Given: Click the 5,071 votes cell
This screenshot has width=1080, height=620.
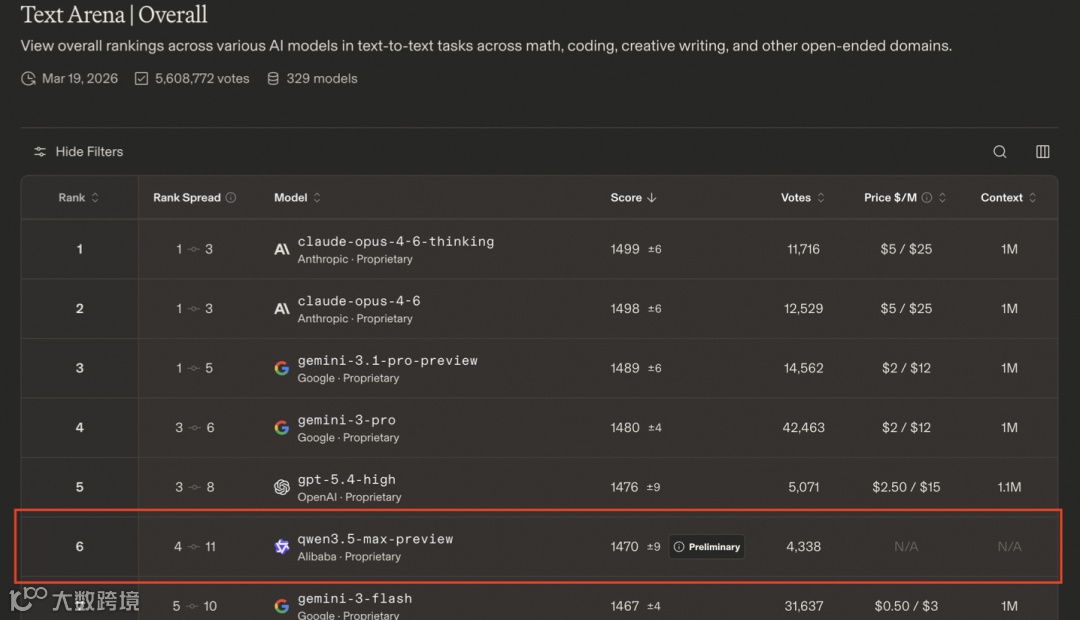Looking at the screenshot, I should [x=804, y=487].
